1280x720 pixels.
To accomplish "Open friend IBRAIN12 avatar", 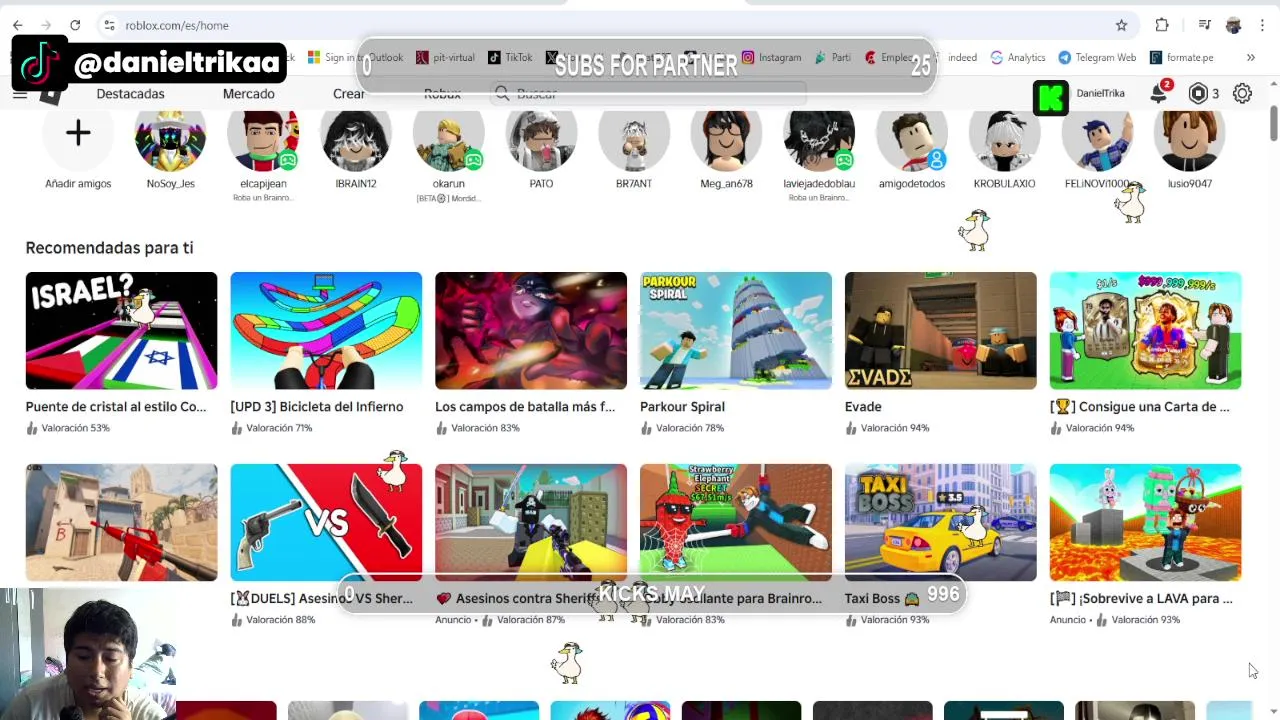I will [356, 135].
